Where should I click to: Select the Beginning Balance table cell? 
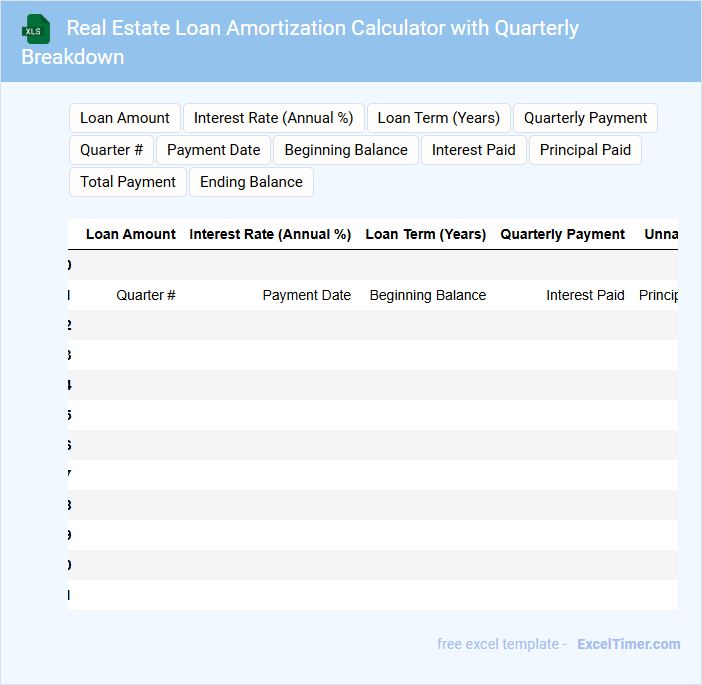click(x=428, y=295)
